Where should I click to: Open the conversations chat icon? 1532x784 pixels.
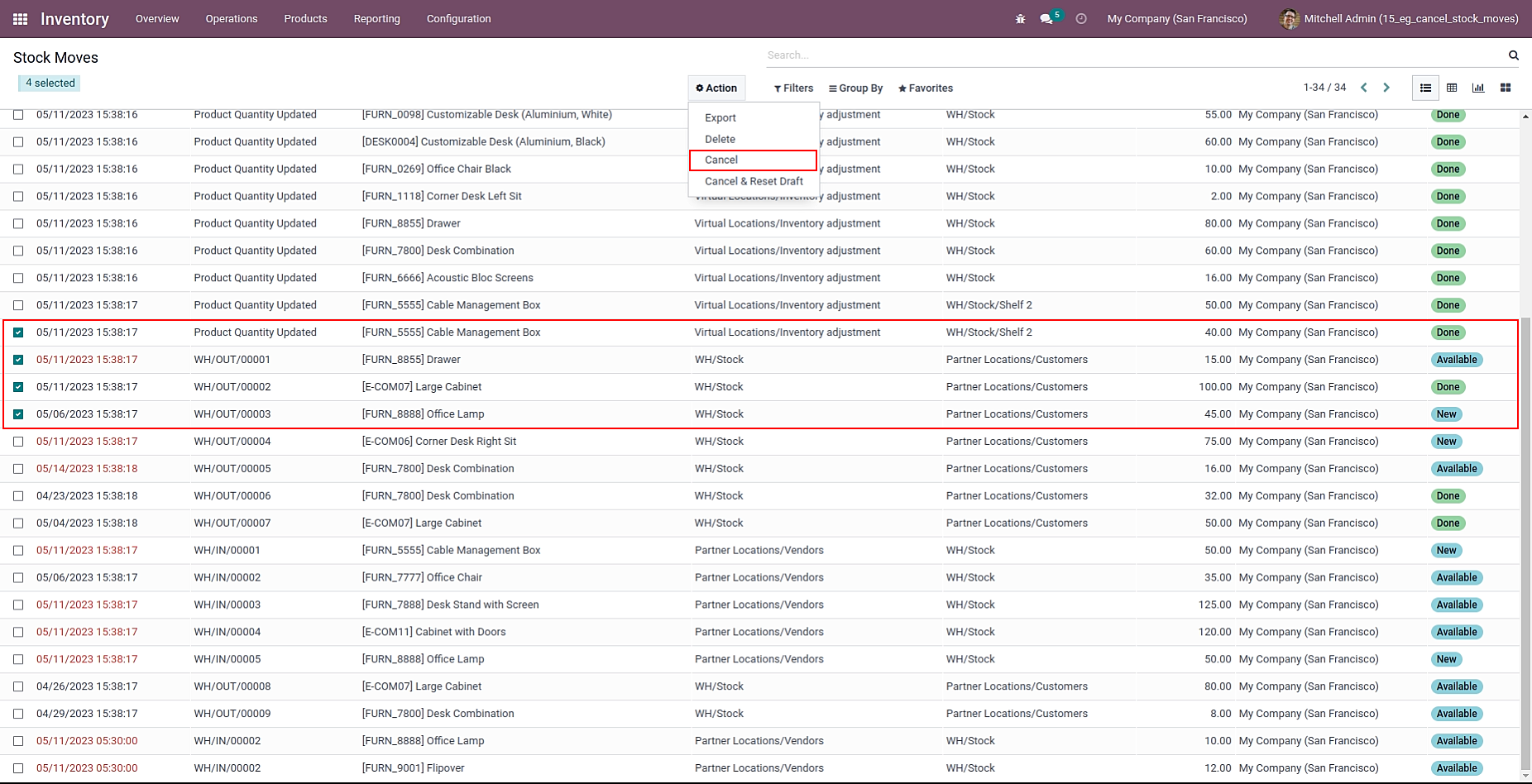1046,19
